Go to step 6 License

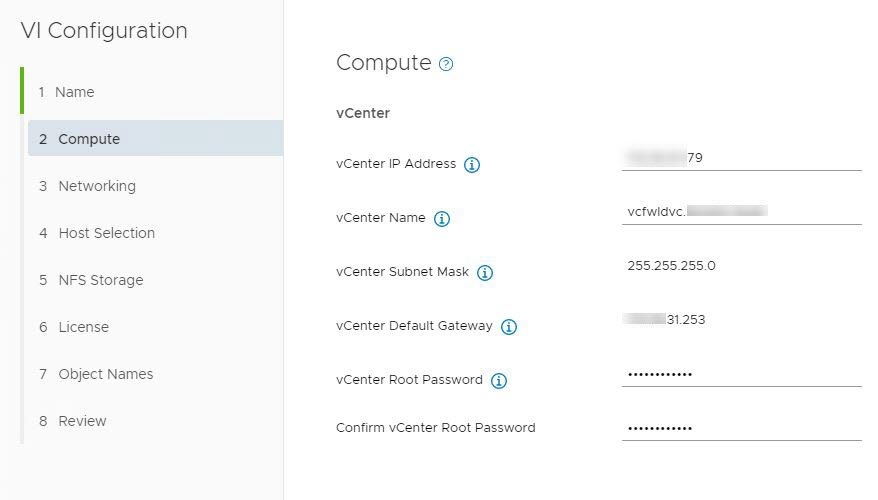pos(83,327)
